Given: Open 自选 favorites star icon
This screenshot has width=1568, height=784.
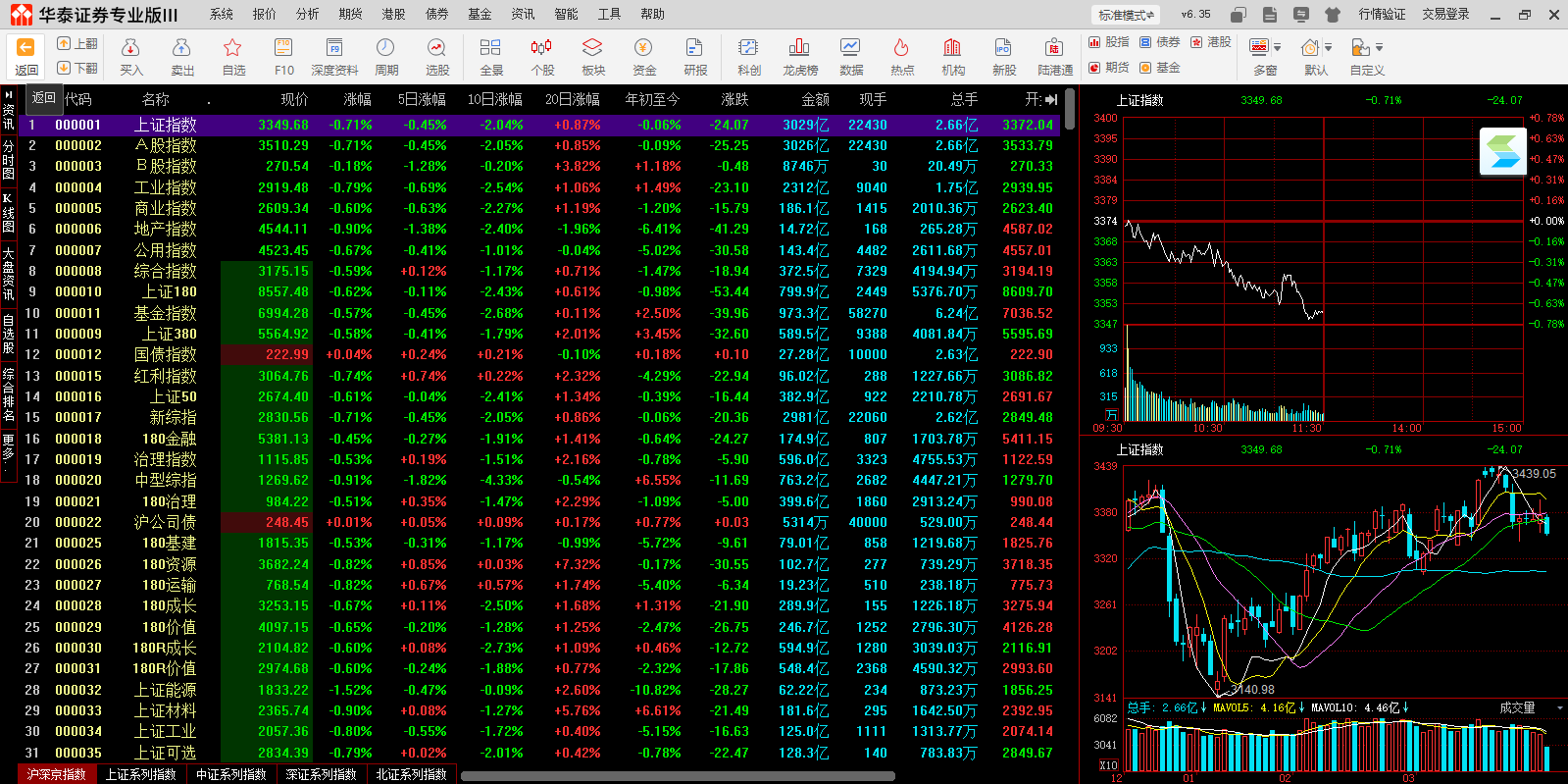Looking at the screenshot, I should pyautogui.click(x=232, y=56).
